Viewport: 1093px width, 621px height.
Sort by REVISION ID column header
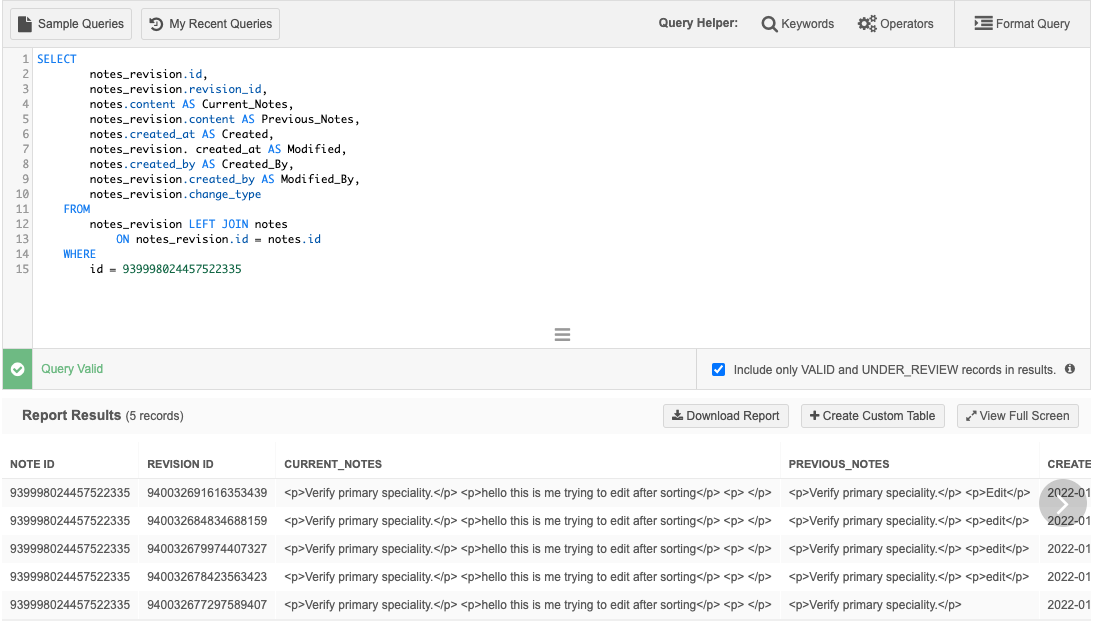point(180,464)
